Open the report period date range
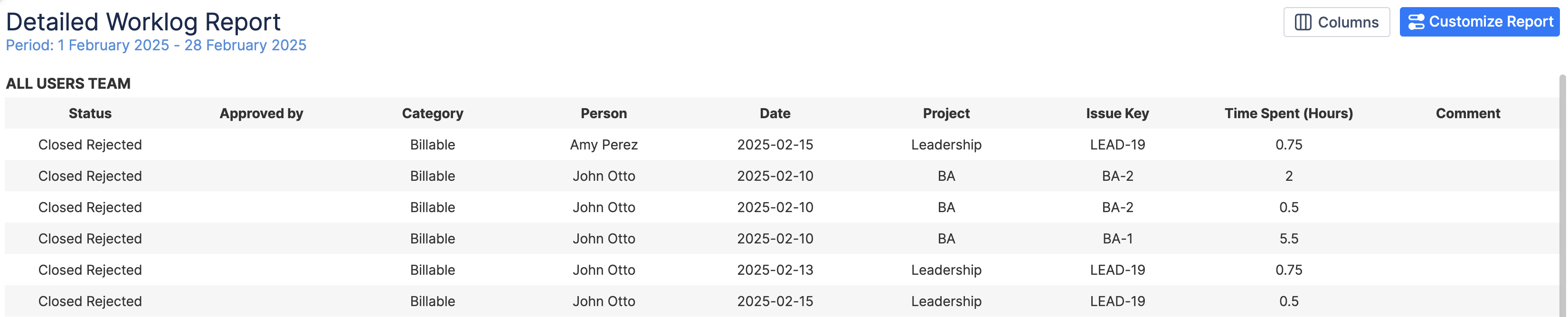1568x317 pixels. coord(156,45)
